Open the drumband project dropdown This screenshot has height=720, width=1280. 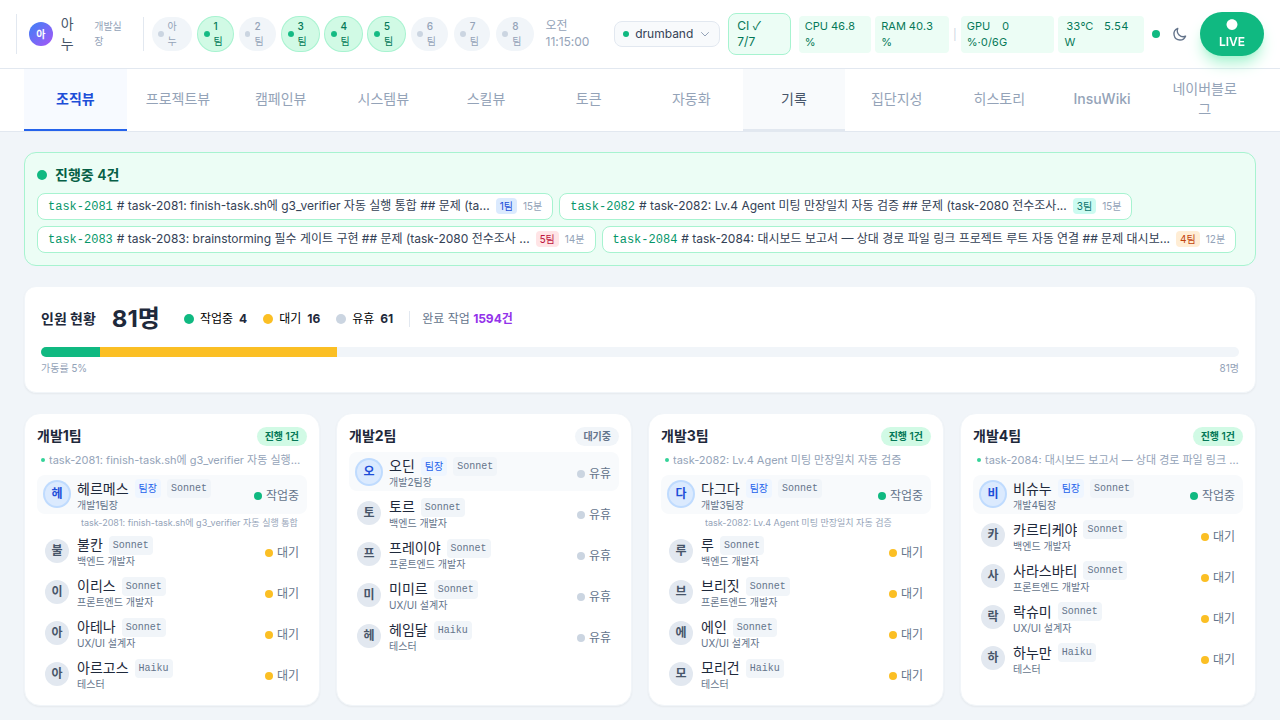[x=667, y=34]
